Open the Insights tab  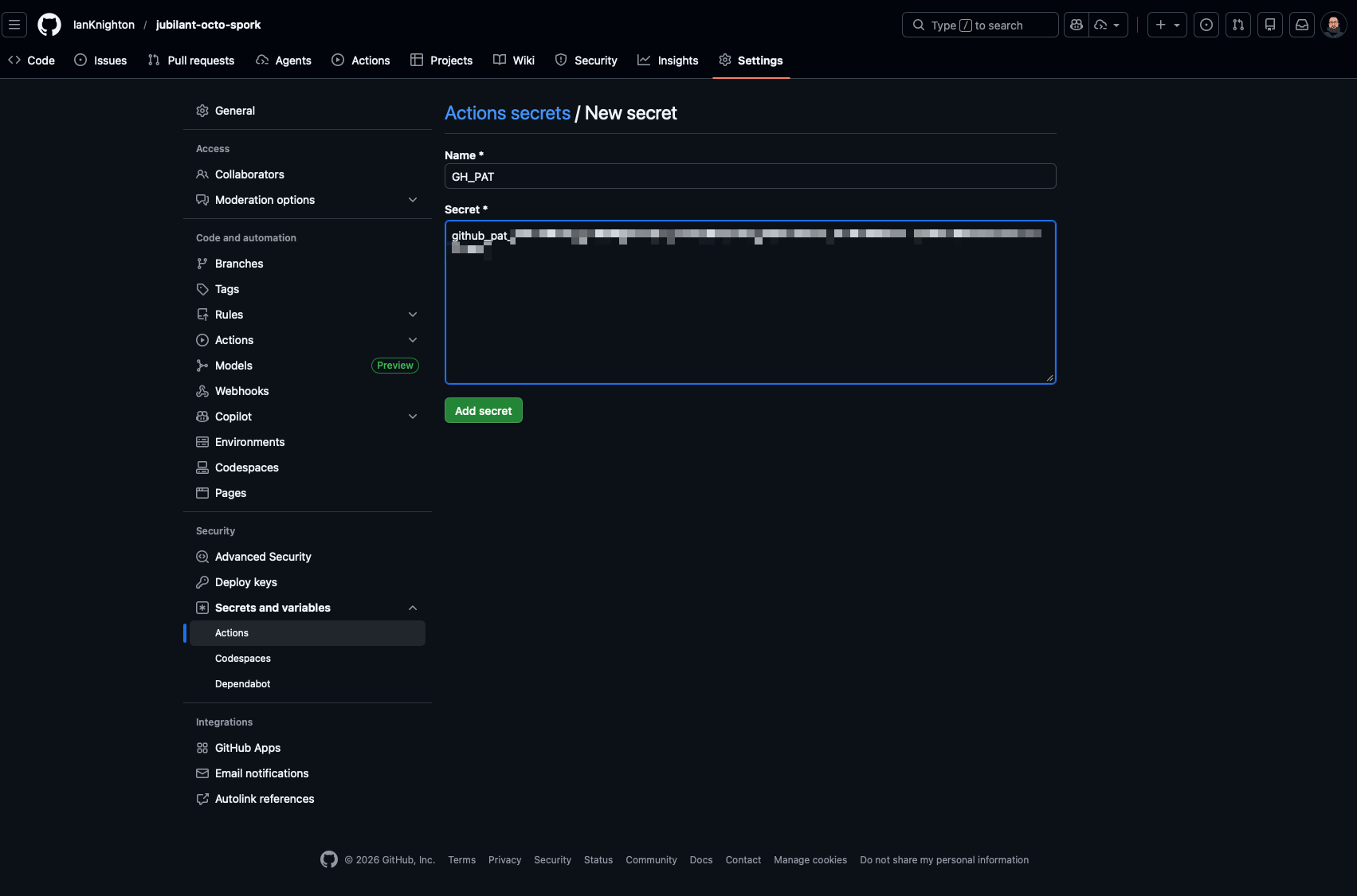click(x=668, y=61)
